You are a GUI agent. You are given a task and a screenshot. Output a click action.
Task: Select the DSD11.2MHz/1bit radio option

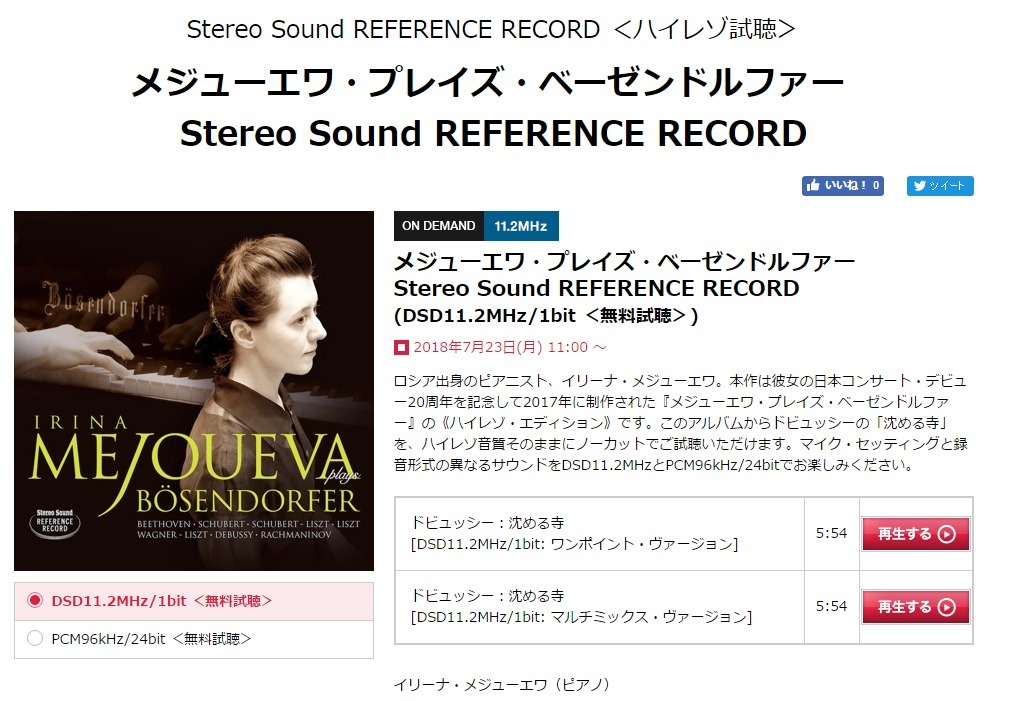pos(35,600)
